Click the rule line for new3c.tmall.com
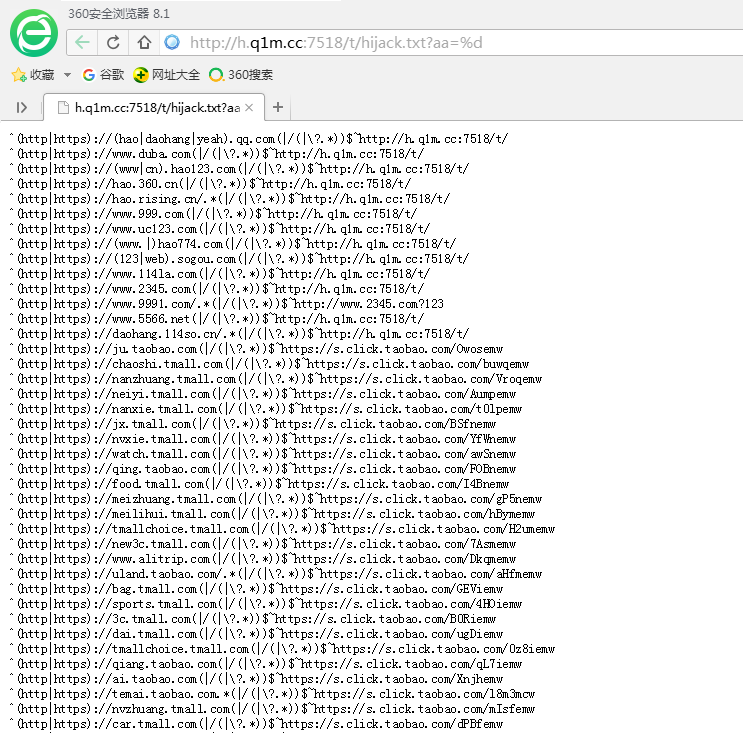 click(x=263, y=544)
